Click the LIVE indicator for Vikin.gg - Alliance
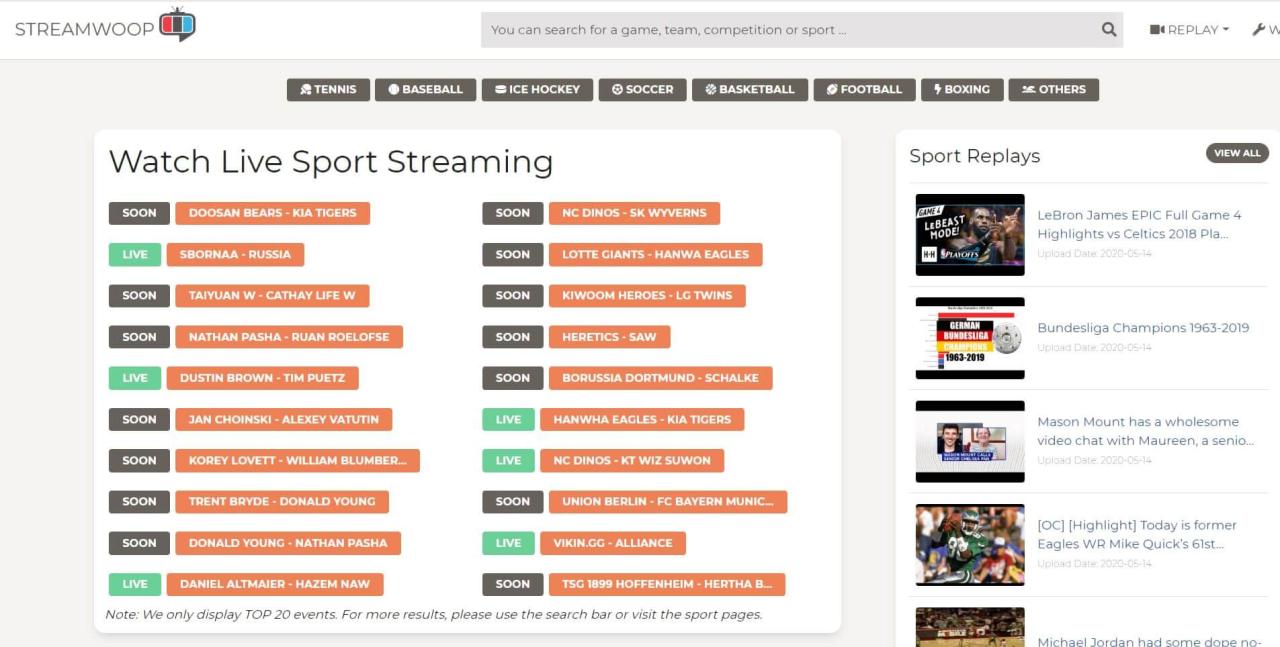 click(508, 542)
